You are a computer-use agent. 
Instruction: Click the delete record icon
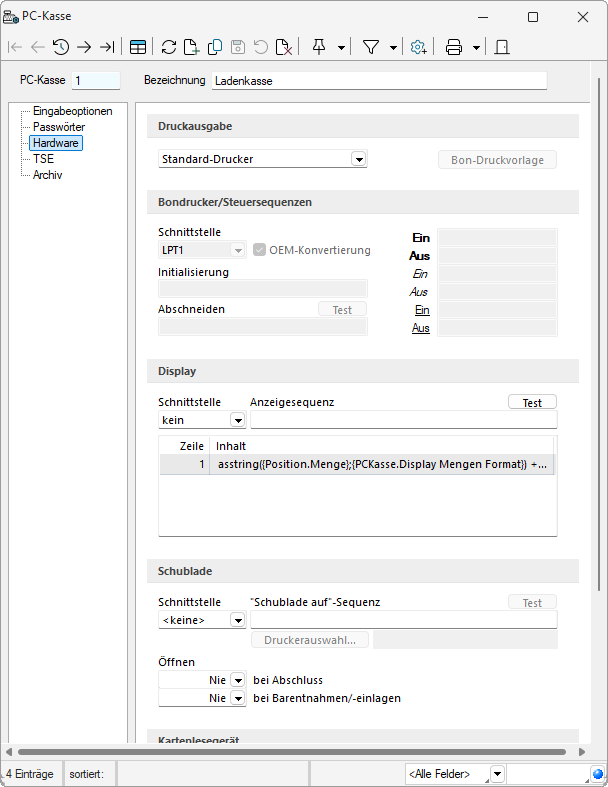coord(284,47)
